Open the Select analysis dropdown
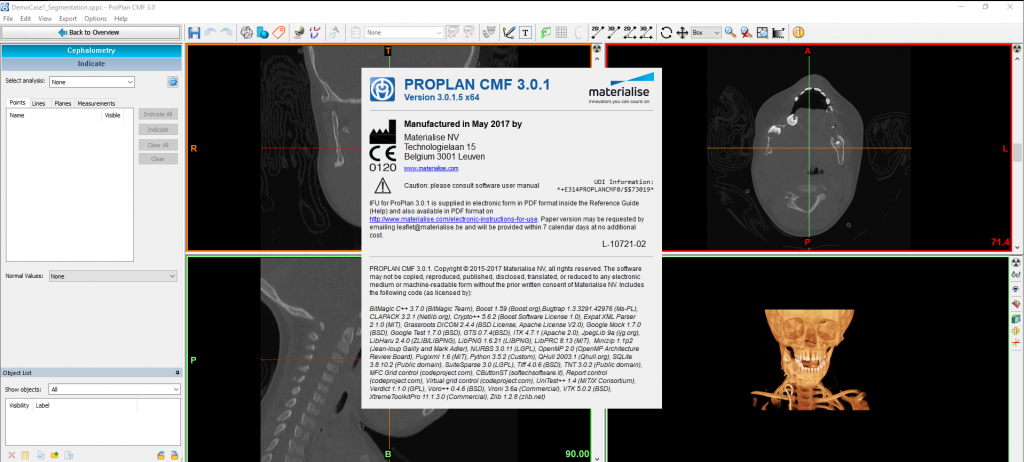This screenshot has width=1024, height=462. click(x=92, y=81)
